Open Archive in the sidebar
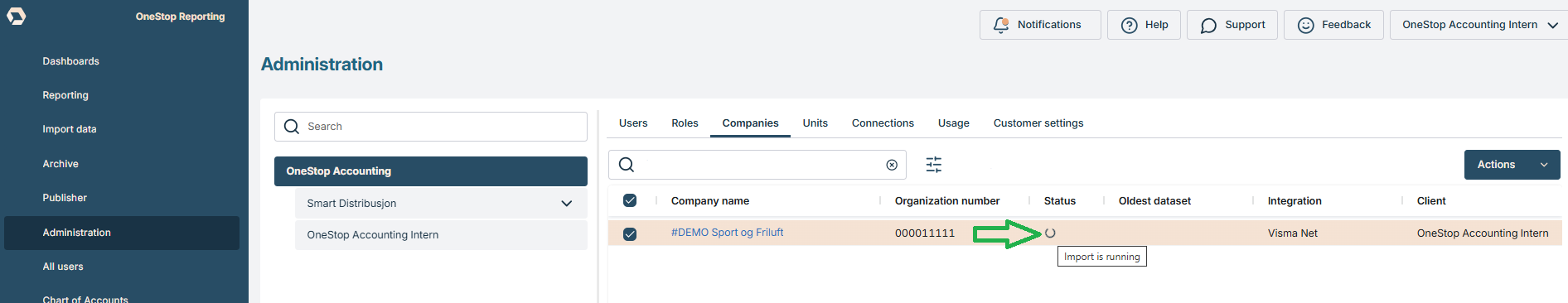 tap(60, 164)
